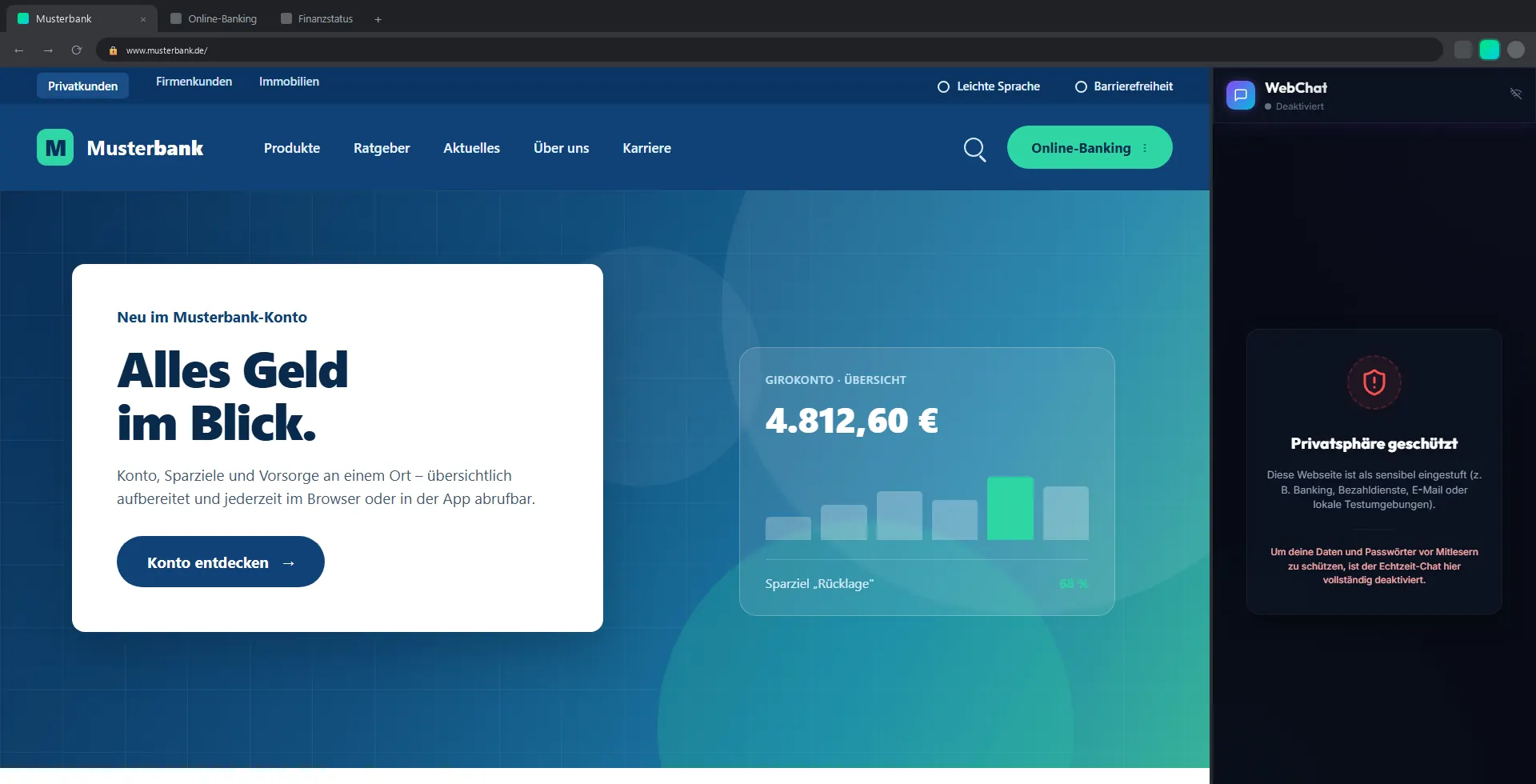
Task: Click the green M logo icon
Action: point(55,147)
